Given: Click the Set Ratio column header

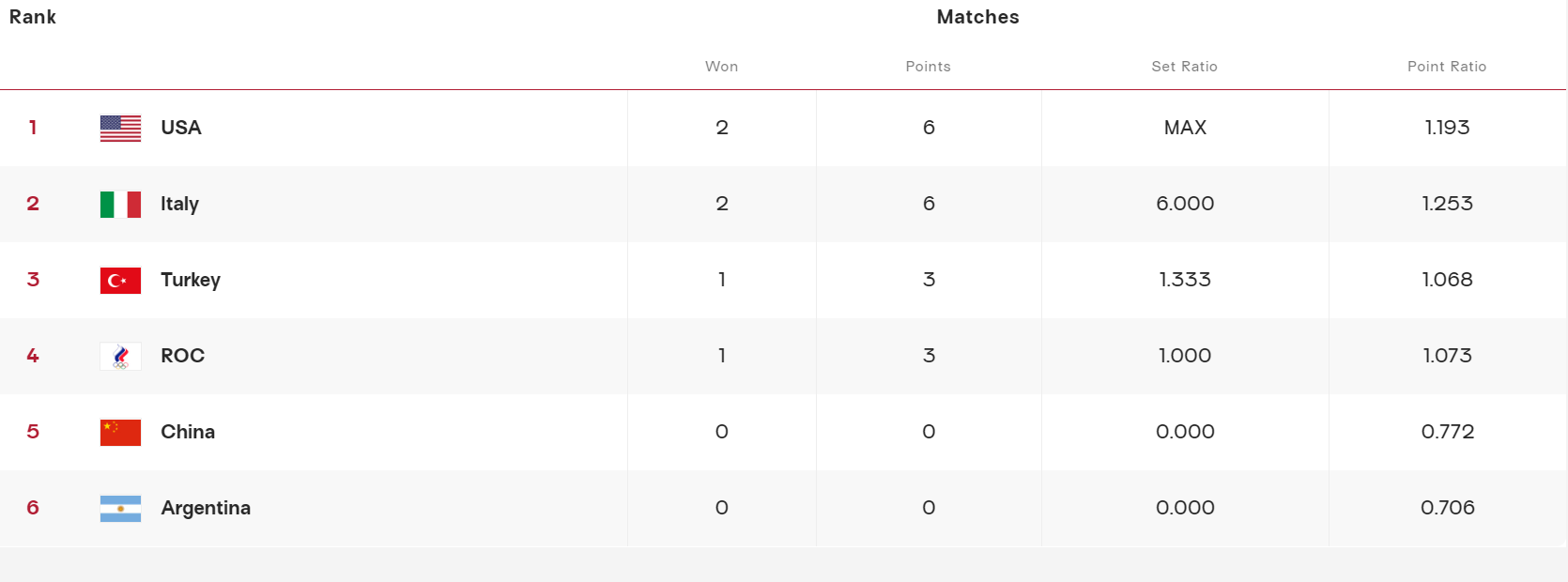Looking at the screenshot, I should pyautogui.click(x=1184, y=67).
